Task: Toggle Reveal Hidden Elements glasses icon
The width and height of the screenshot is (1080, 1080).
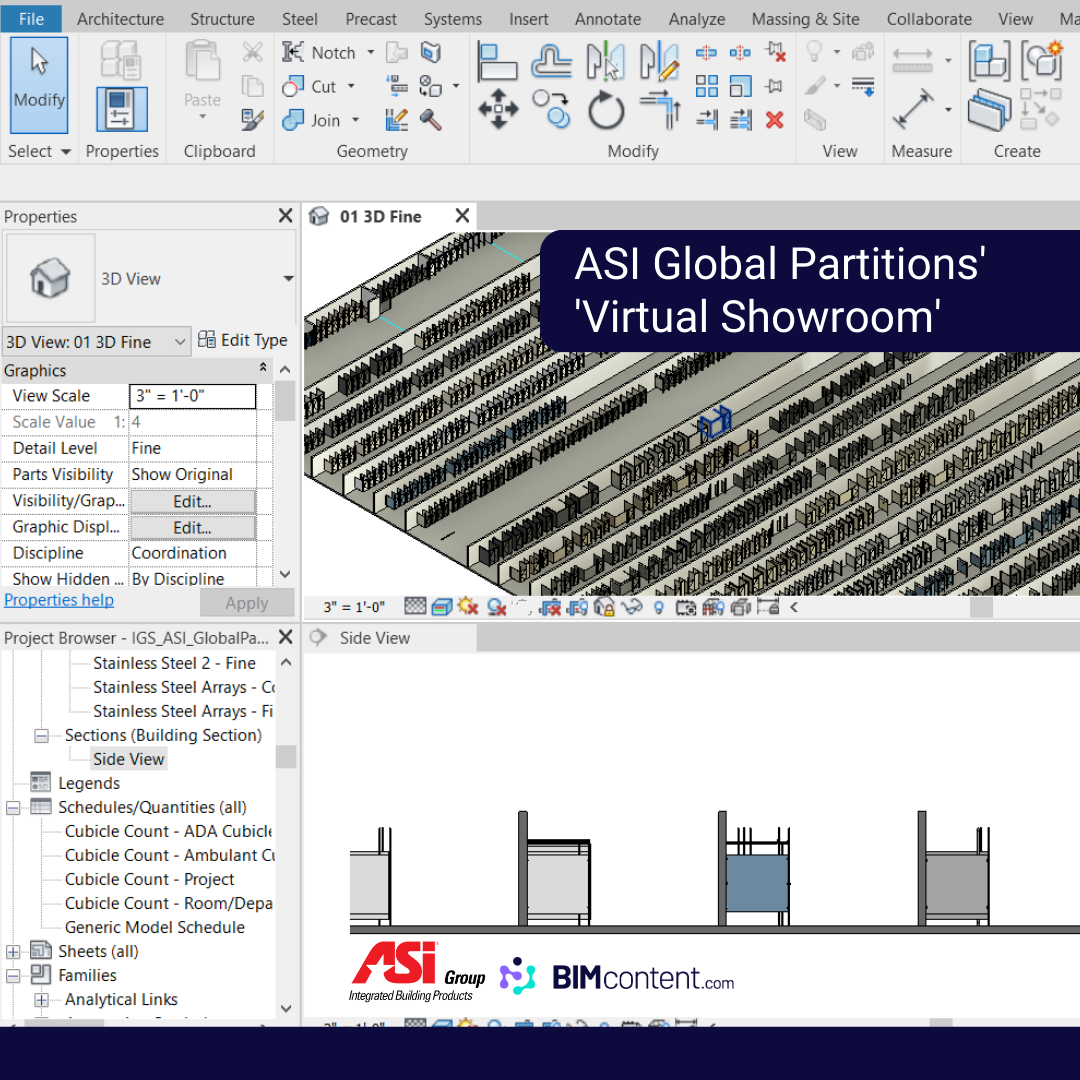Action: pos(629,606)
